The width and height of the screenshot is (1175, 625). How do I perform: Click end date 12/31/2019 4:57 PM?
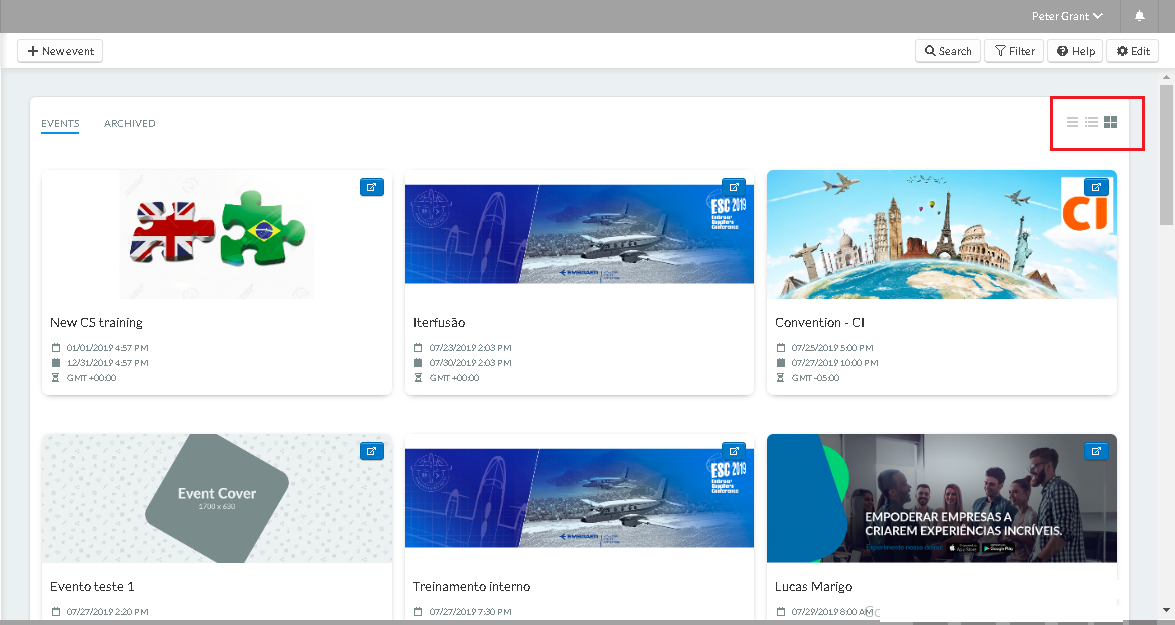click(107, 363)
